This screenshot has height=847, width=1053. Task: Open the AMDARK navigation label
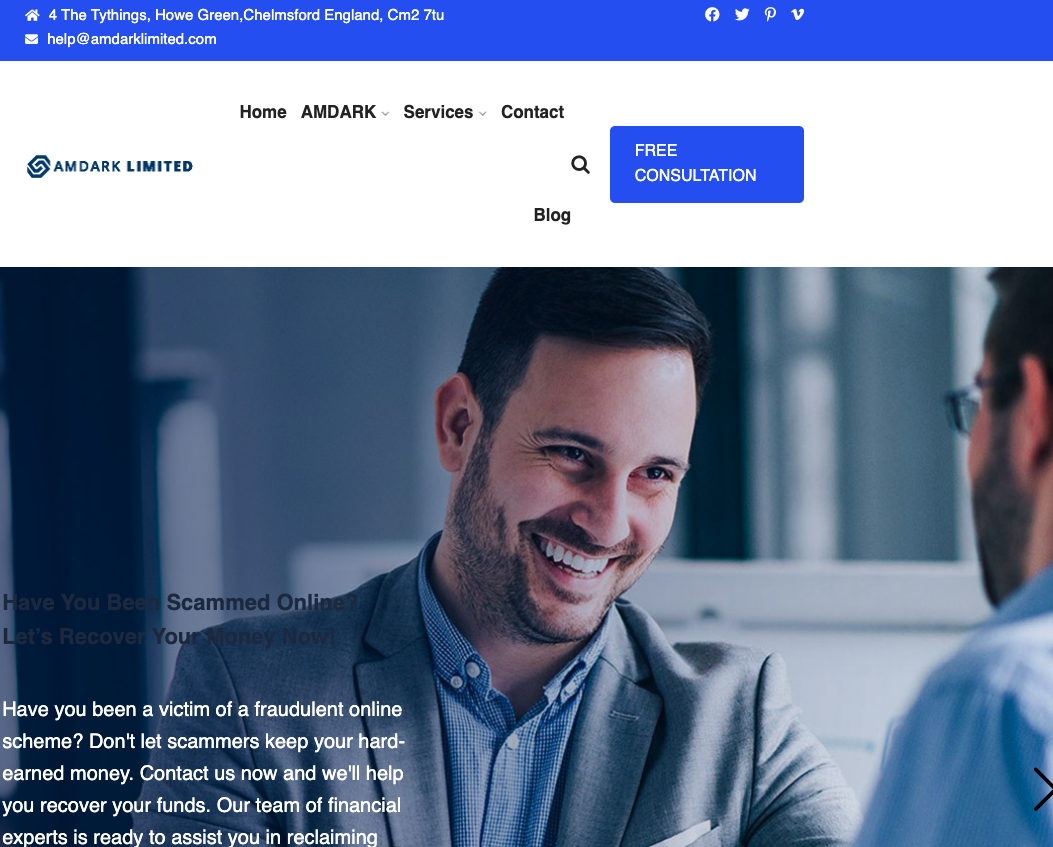coord(338,112)
